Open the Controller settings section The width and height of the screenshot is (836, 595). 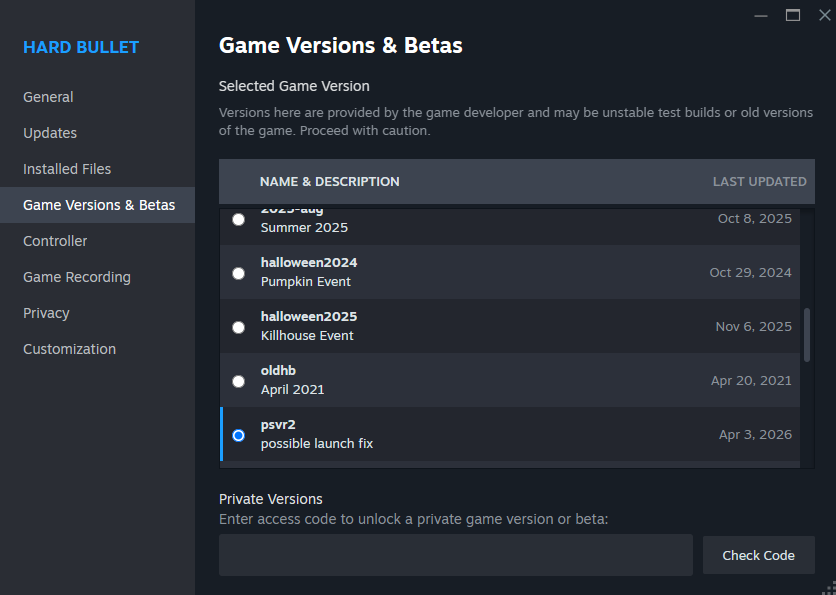point(55,241)
